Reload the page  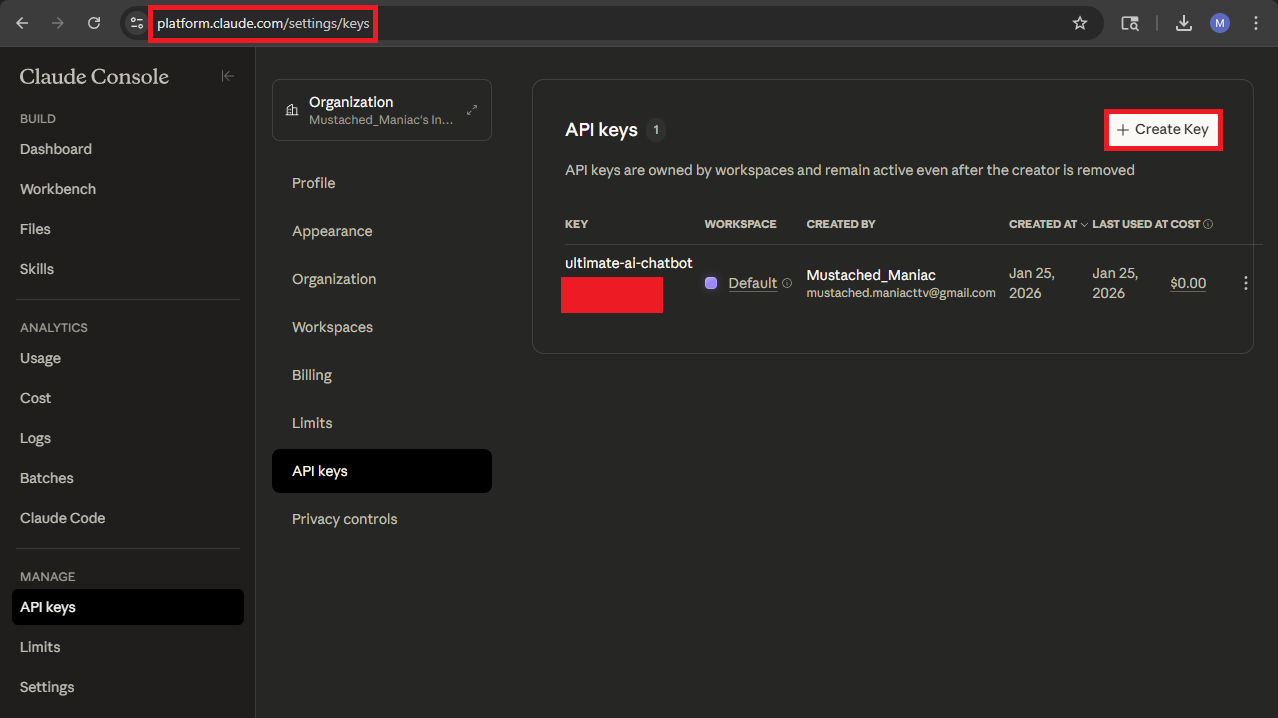coord(94,23)
